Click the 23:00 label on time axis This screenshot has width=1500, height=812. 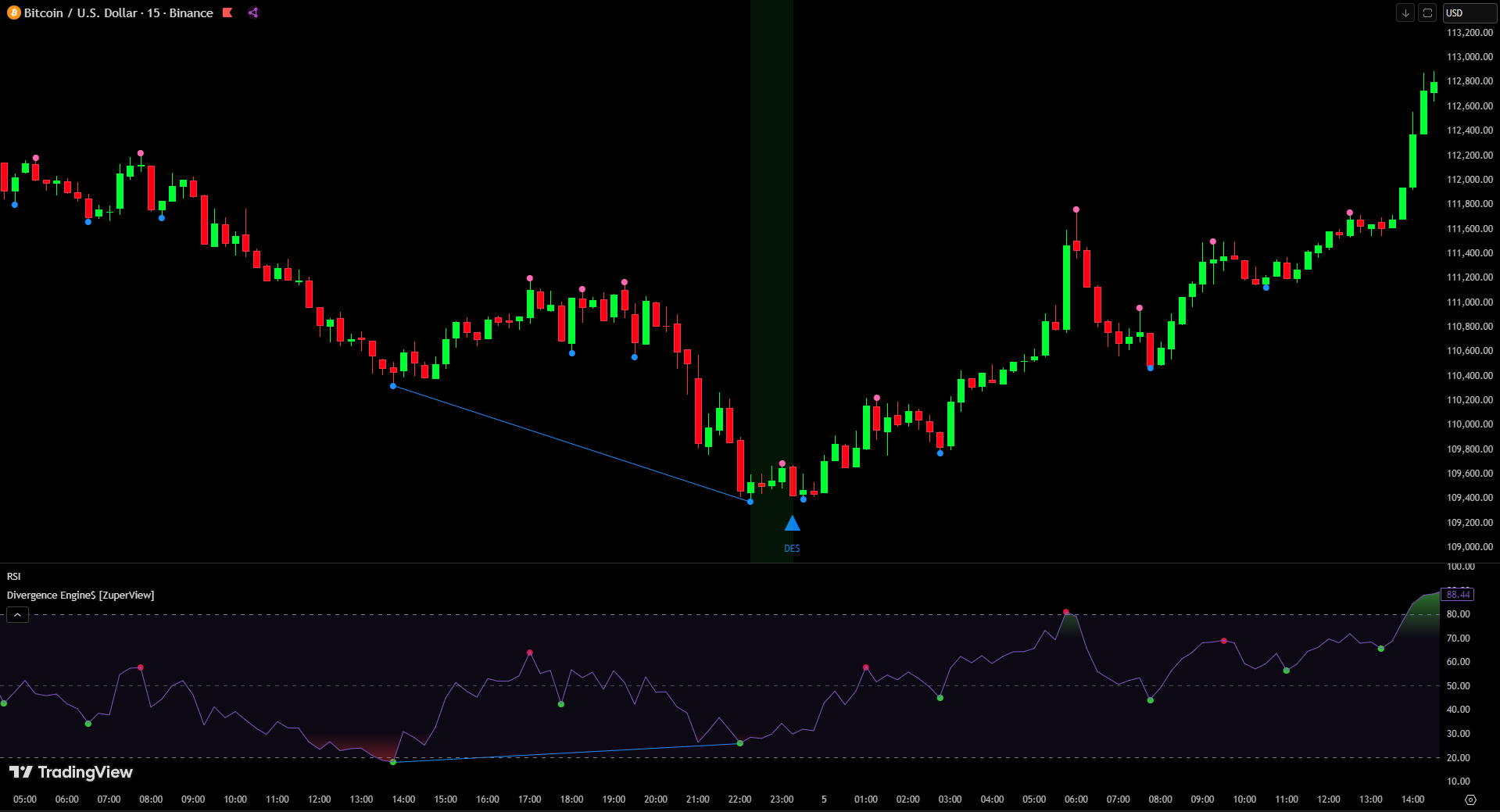tap(782, 799)
